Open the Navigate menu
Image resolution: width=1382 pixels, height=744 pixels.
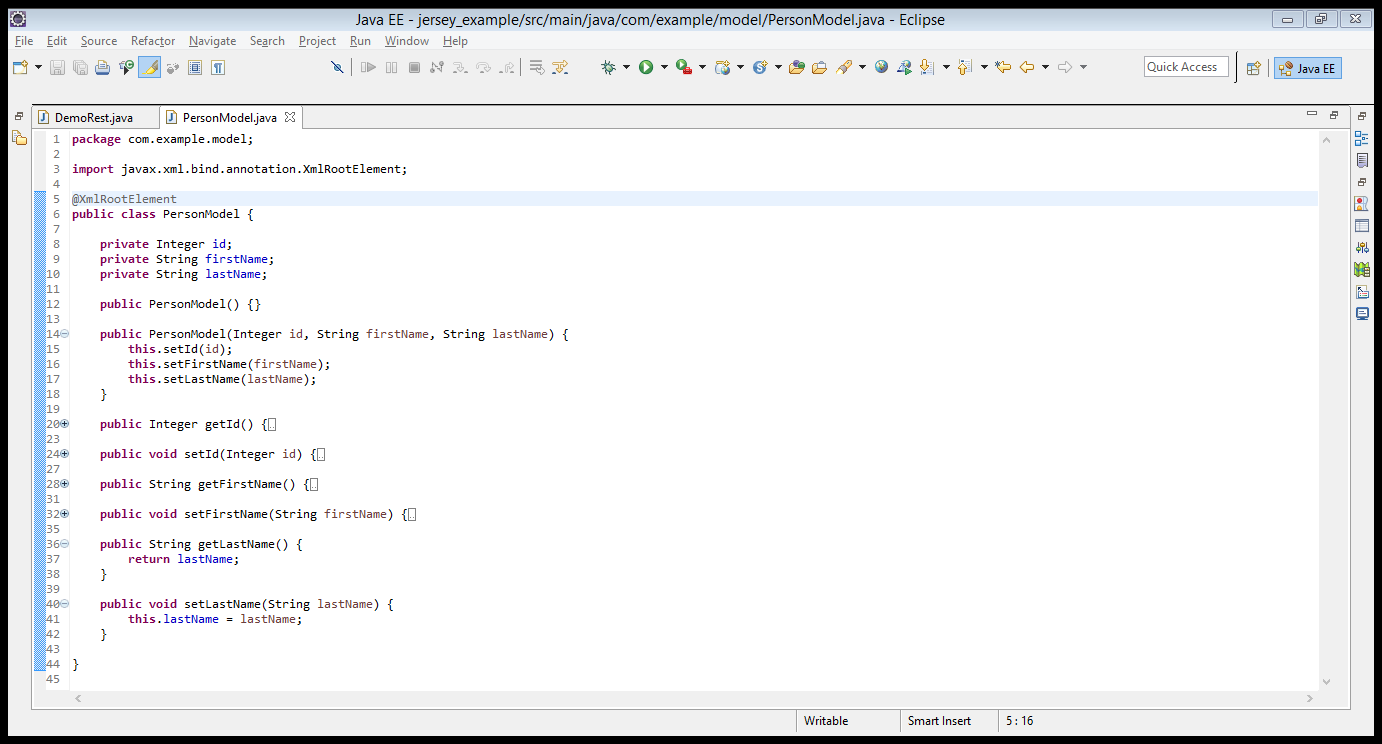(x=212, y=41)
